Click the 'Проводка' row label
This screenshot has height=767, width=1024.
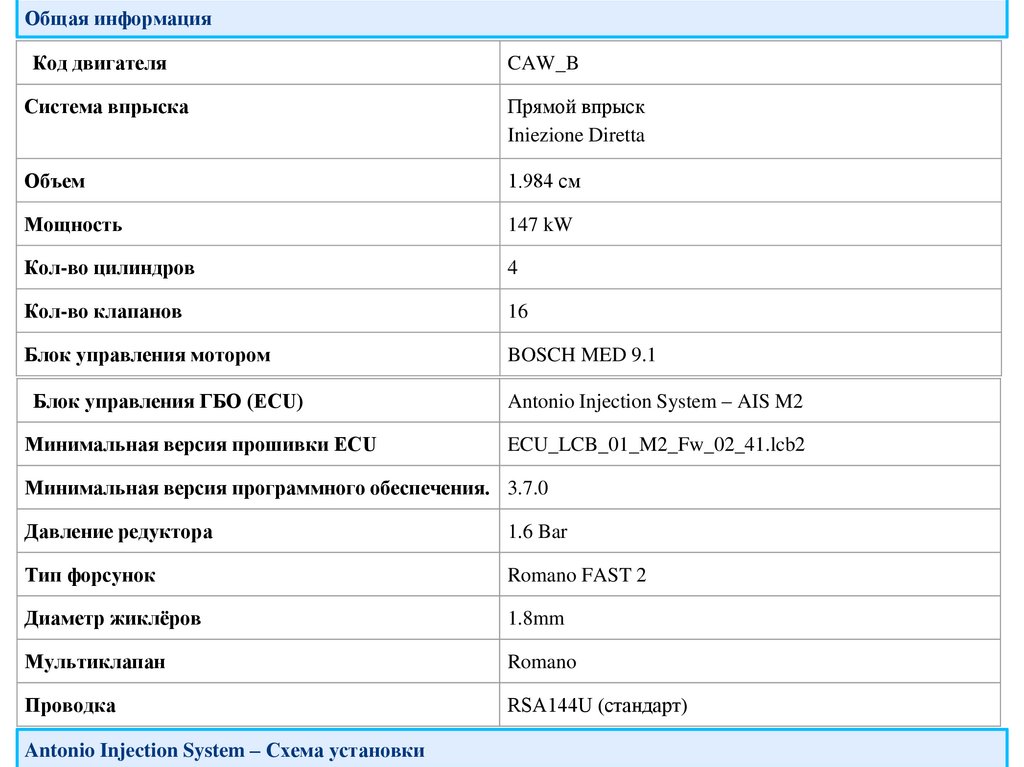70,706
